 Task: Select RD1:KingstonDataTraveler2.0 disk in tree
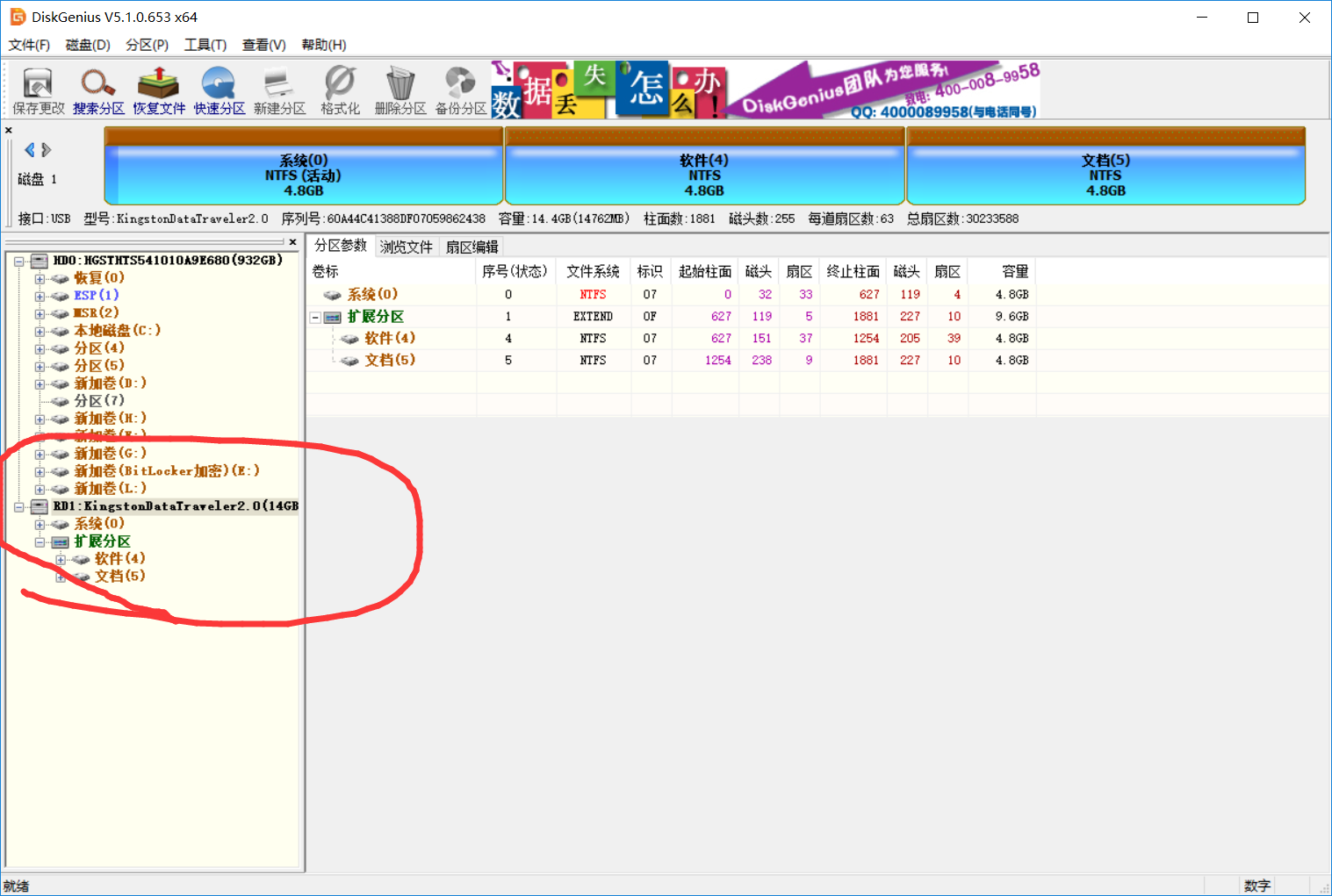(x=176, y=506)
